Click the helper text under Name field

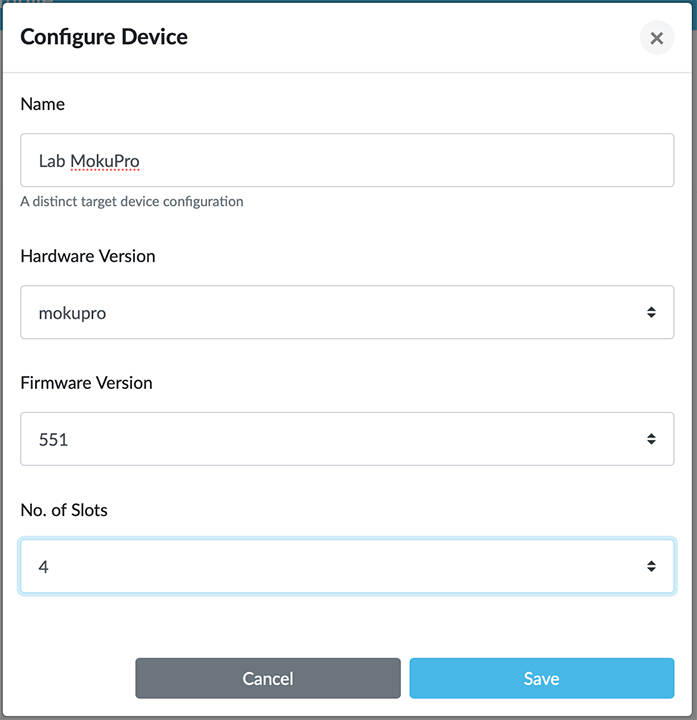point(132,201)
